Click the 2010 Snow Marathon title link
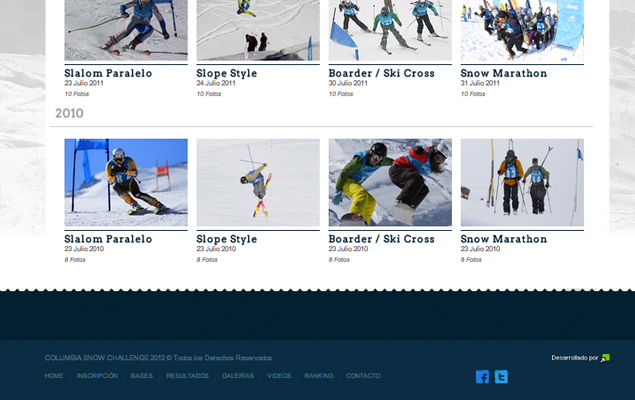Viewport: 635px width, 400px height. point(504,239)
